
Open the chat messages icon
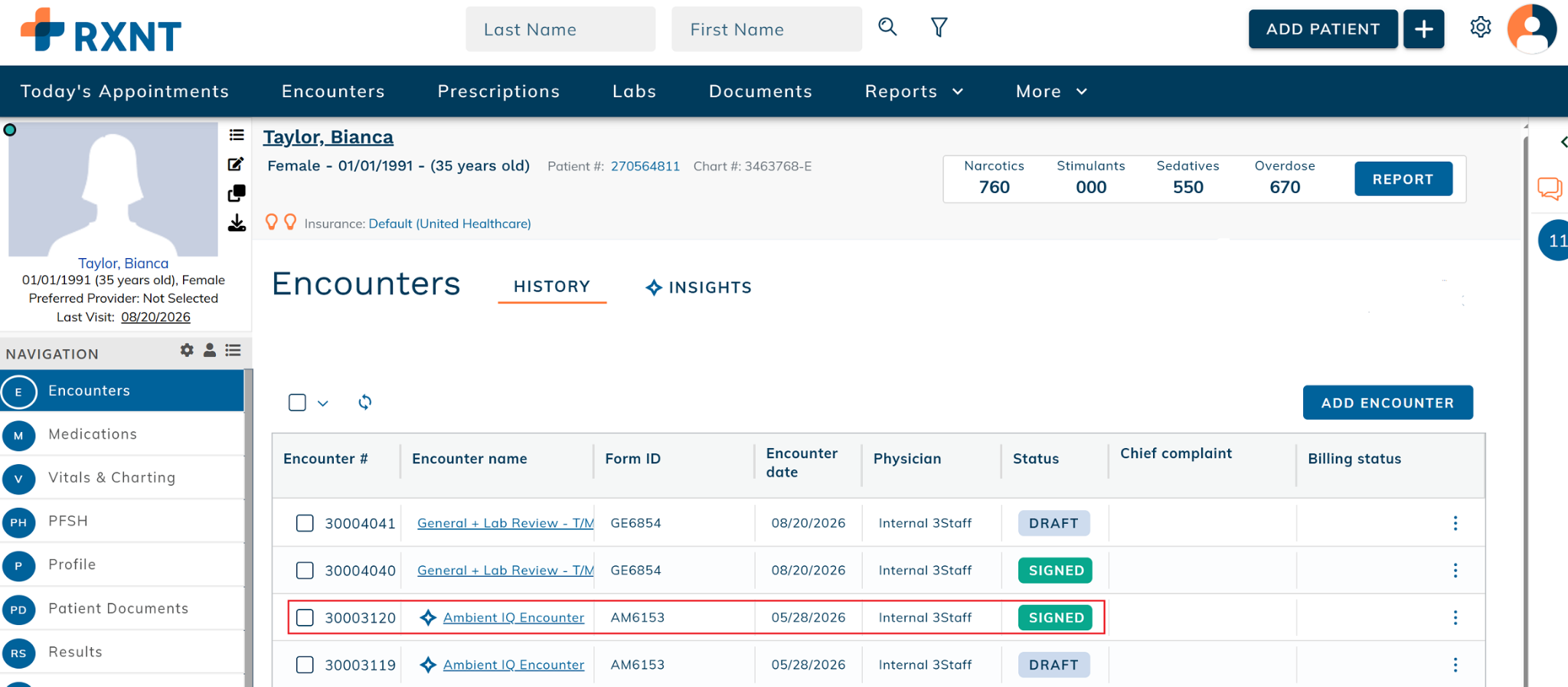point(1550,188)
